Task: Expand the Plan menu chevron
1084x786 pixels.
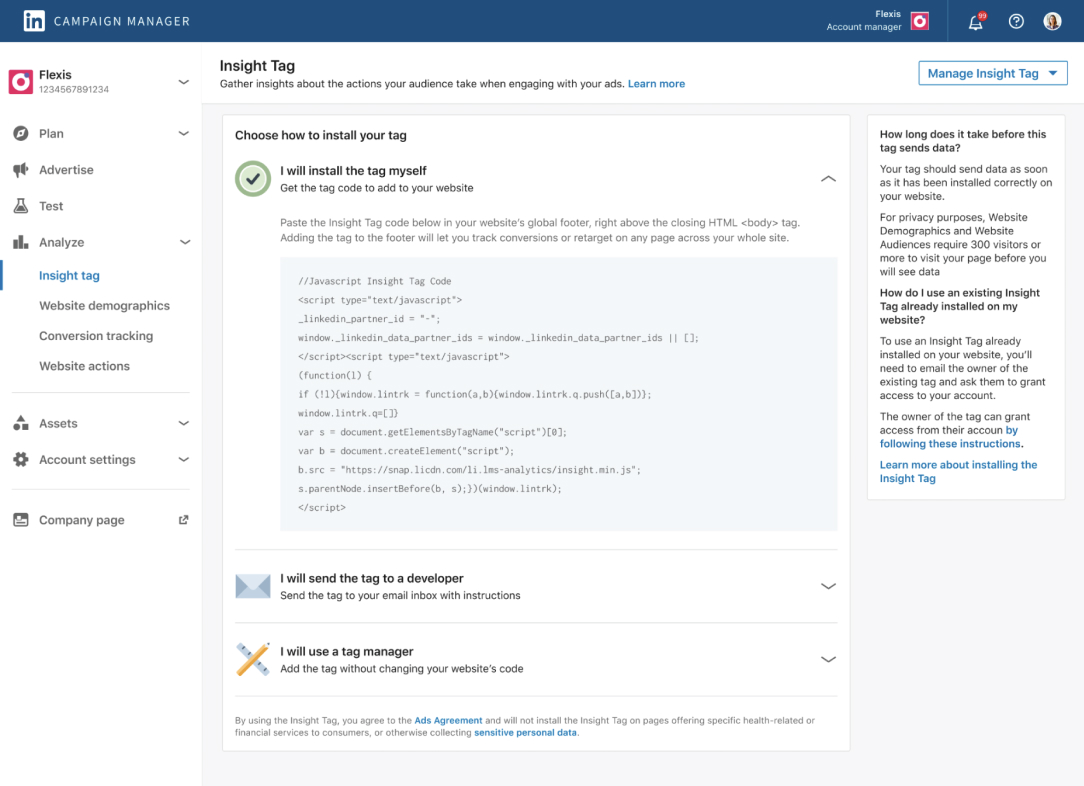Action: pos(183,133)
